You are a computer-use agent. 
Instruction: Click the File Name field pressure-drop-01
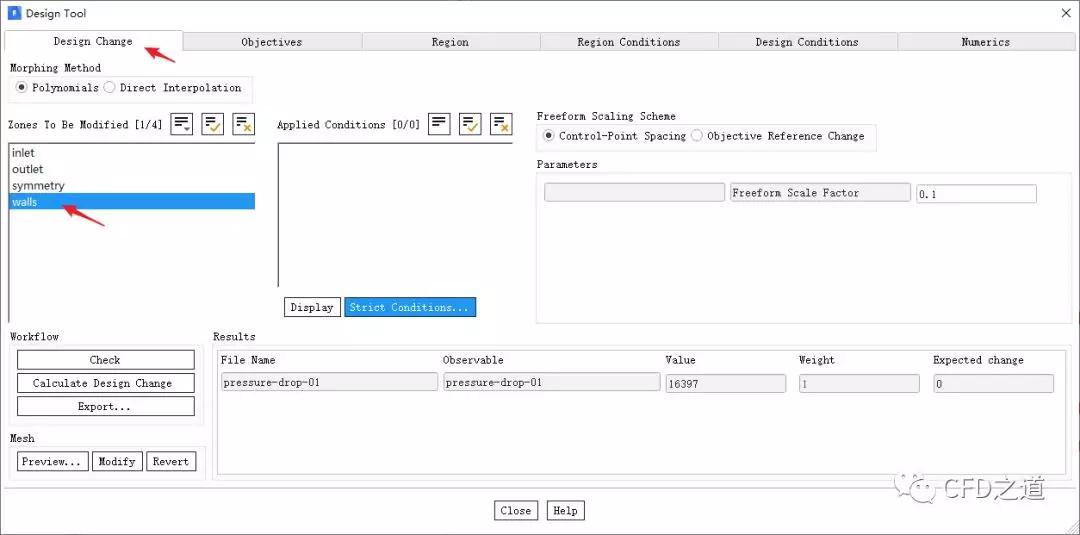click(x=329, y=383)
